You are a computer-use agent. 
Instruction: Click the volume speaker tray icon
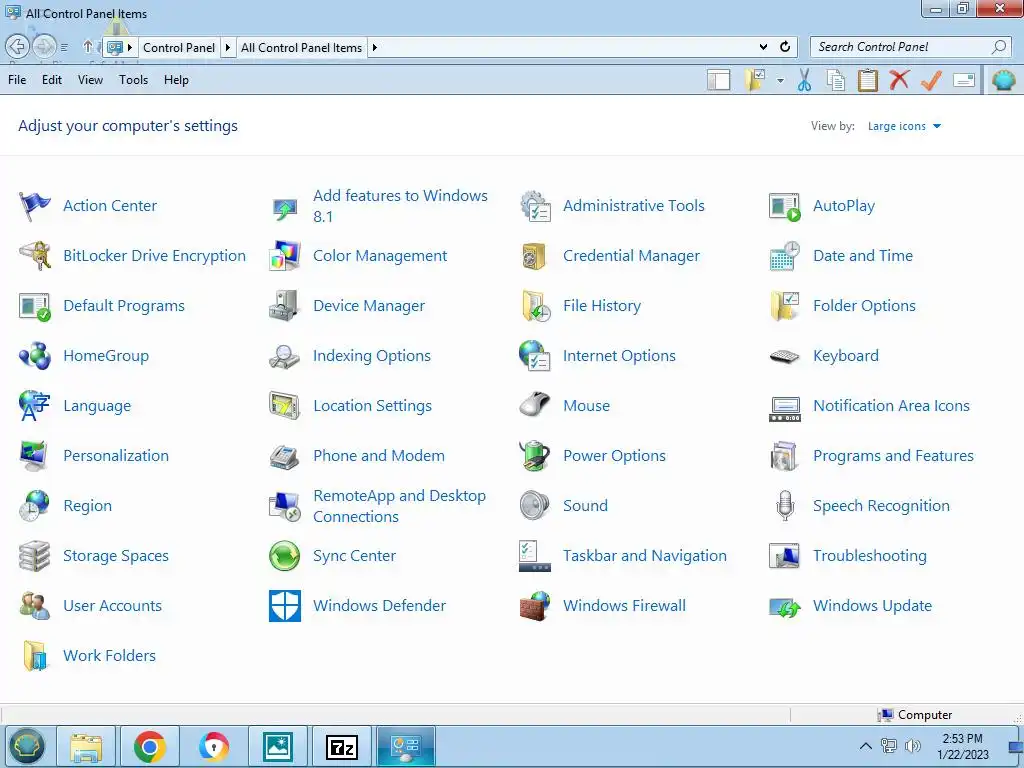coord(913,746)
